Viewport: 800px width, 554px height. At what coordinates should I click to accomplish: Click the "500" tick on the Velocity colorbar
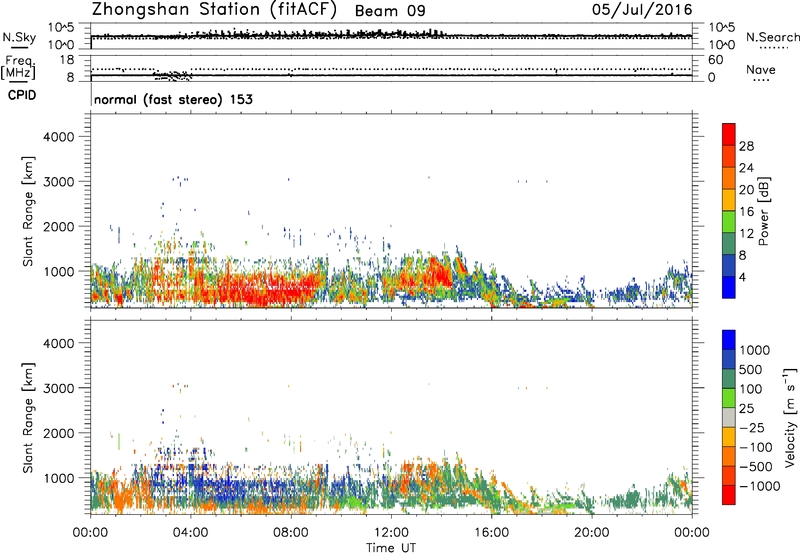point(751,369)
